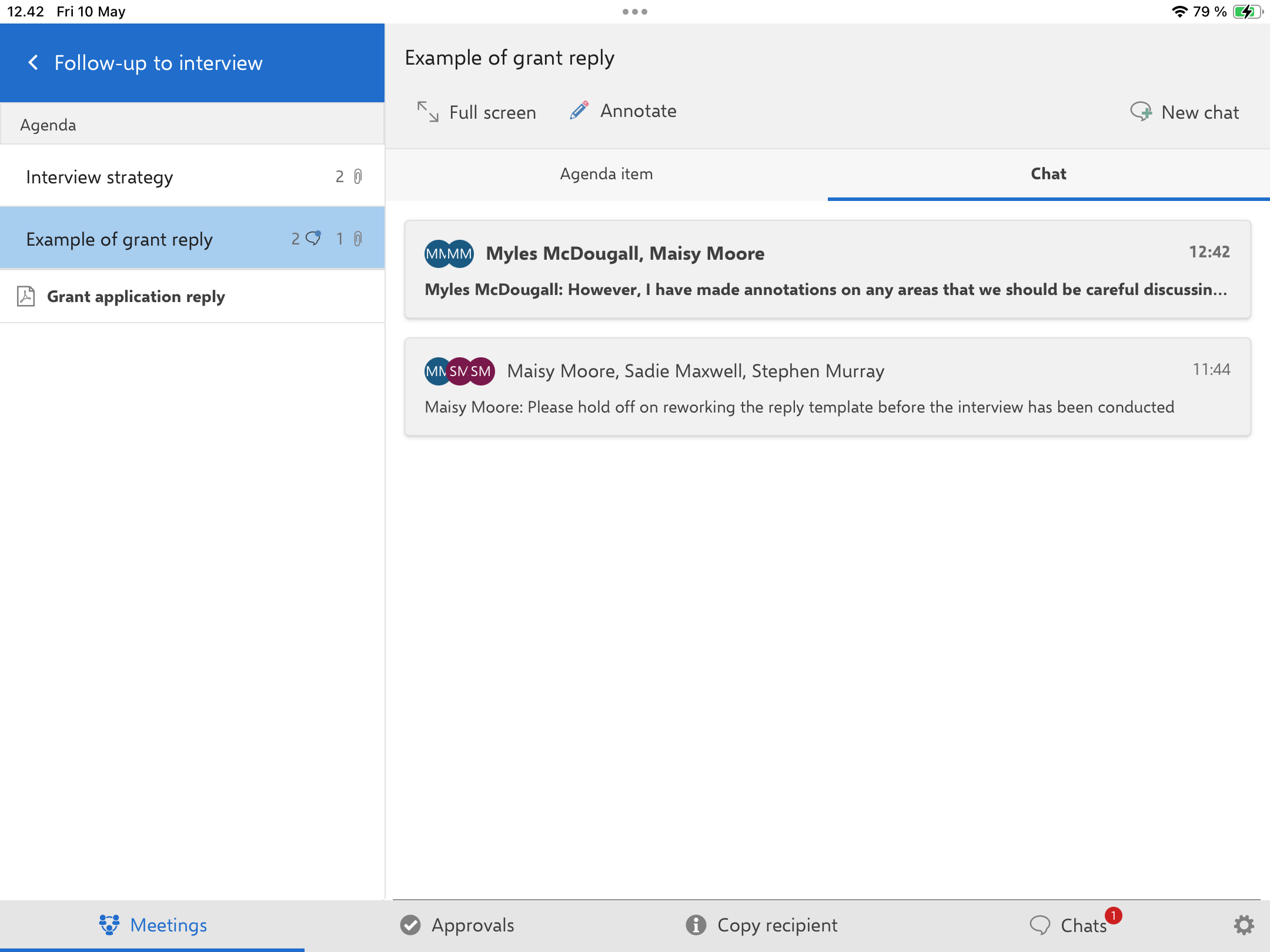Open the Copy recipient section
The image size is (1270, 952).
click(x=761, y=925)
